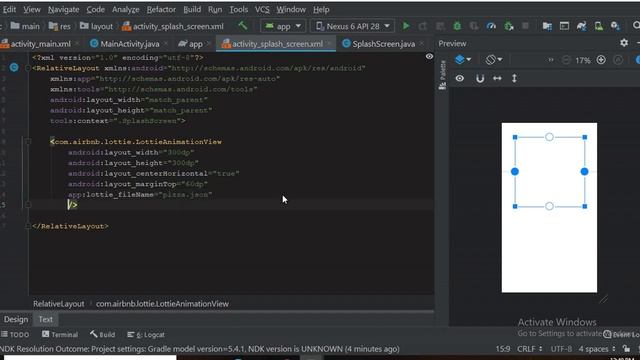The height and width of the screenshot is (360, 640).
Task: Click the Debug app bug icon
Action: tap(457, 26)
